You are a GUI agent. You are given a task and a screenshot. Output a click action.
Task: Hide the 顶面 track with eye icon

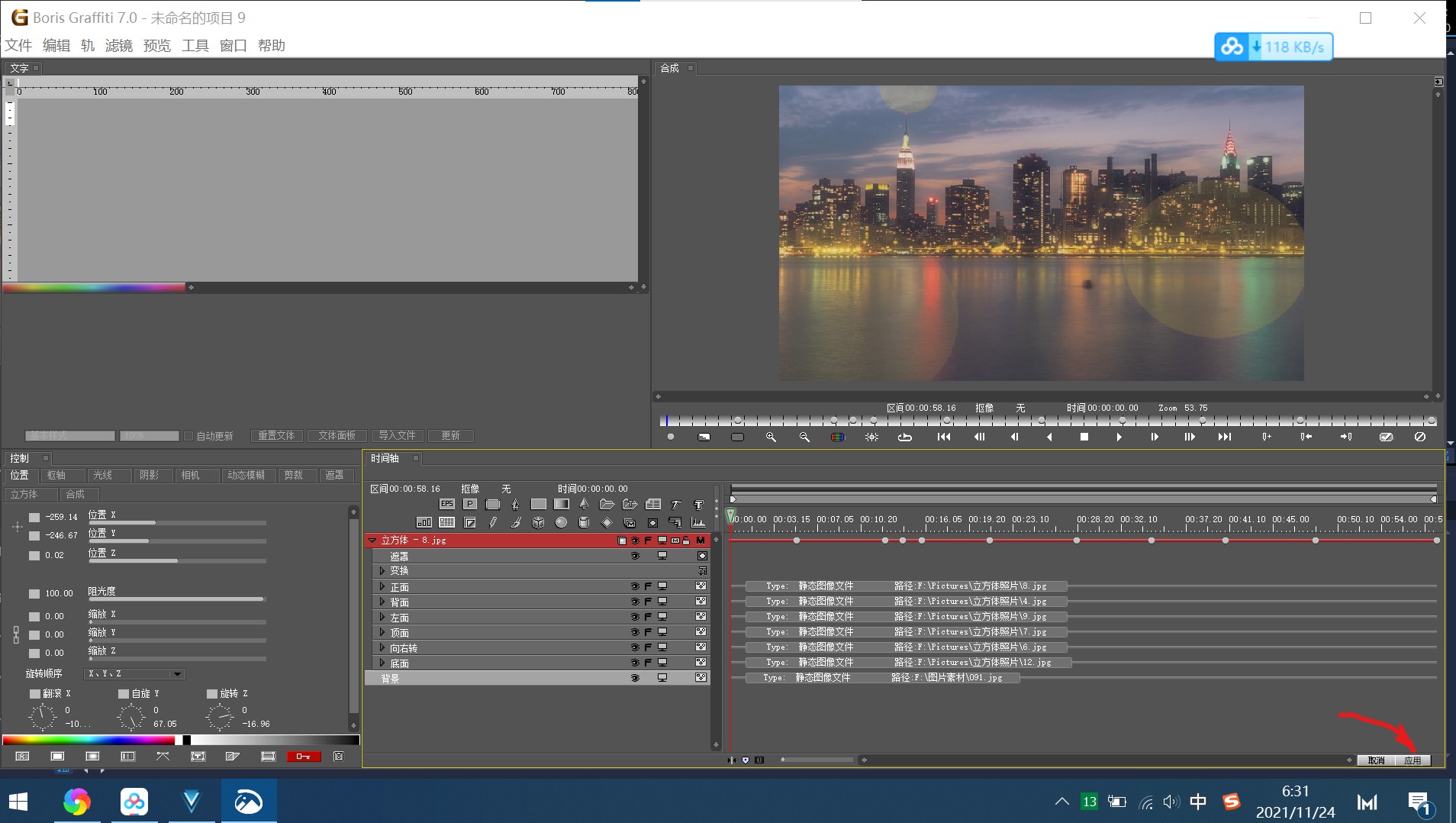634,632
